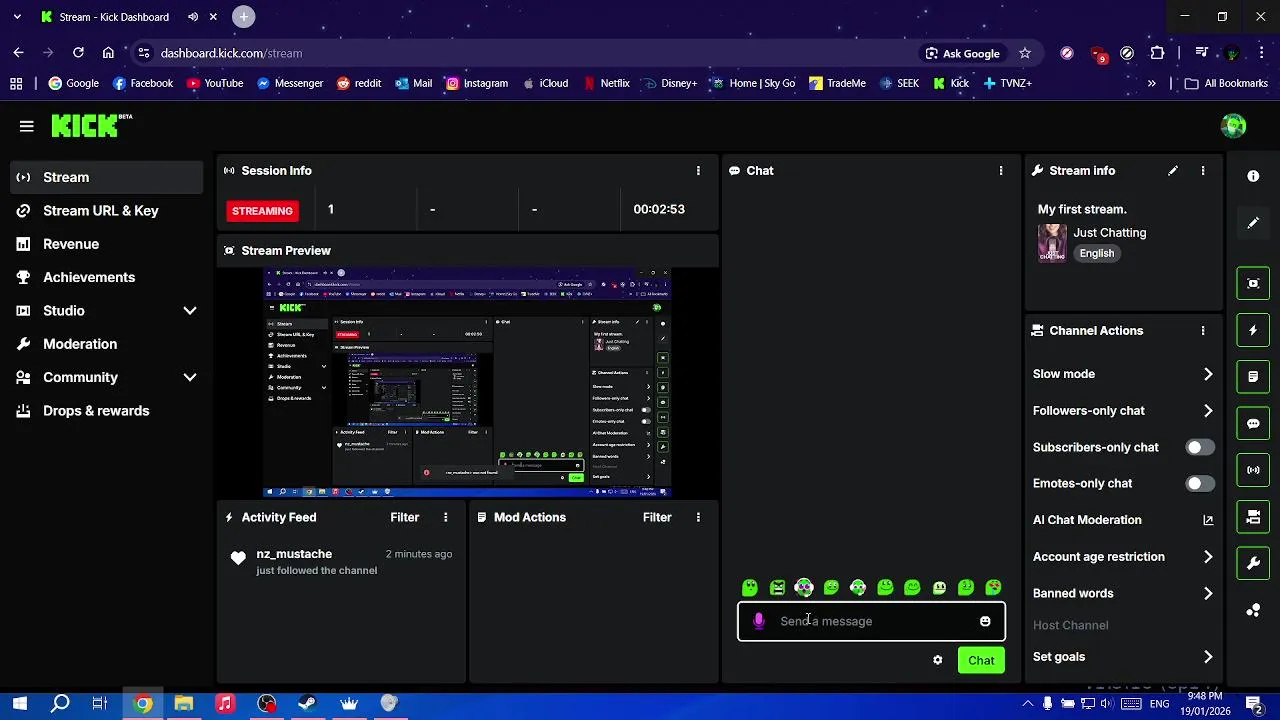This screenshot has height=720, width=1280.
Task: Open Banned words settings
Action: click(1123, 593)
